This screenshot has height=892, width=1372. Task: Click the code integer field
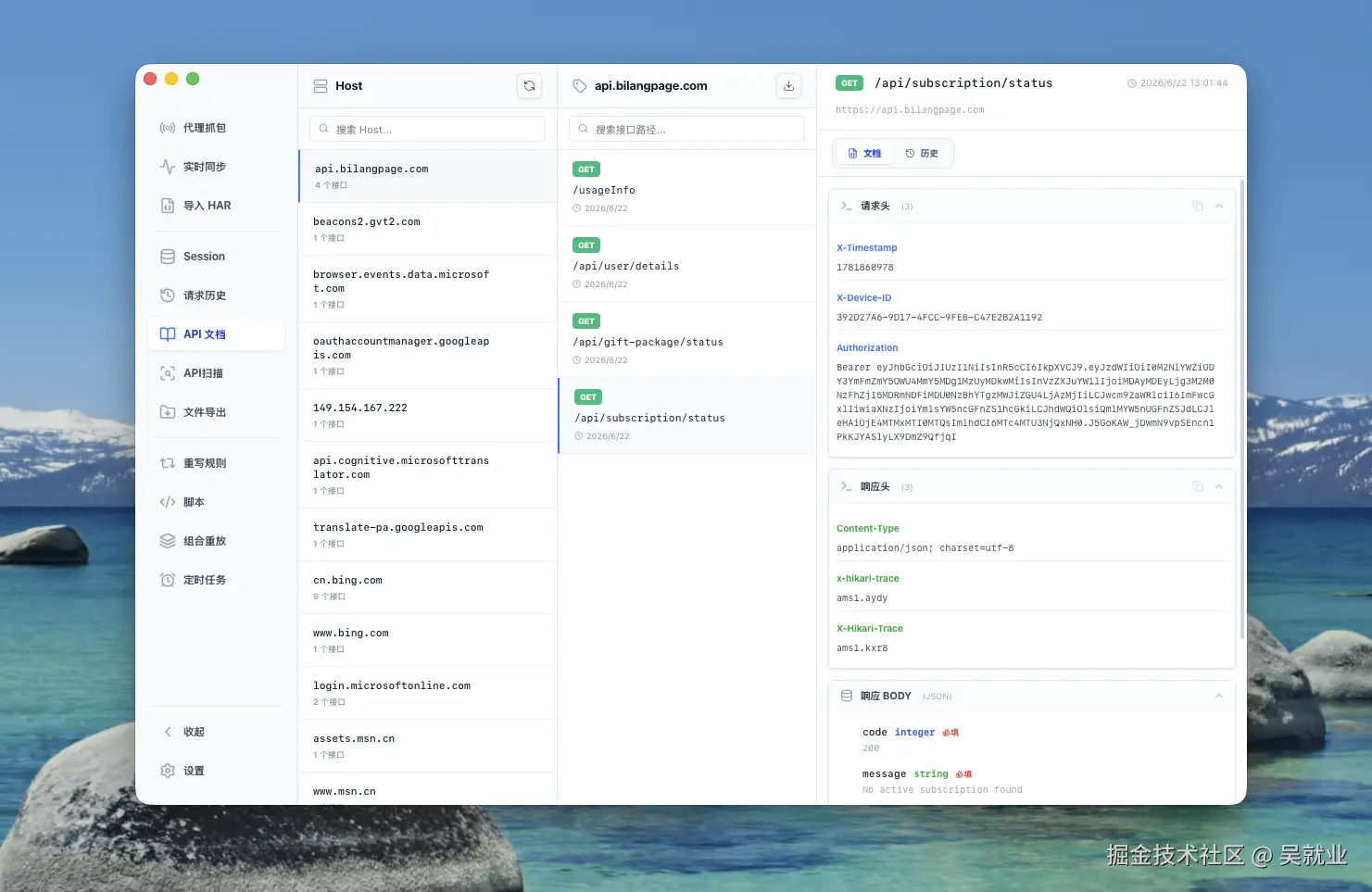pos(911,733)
